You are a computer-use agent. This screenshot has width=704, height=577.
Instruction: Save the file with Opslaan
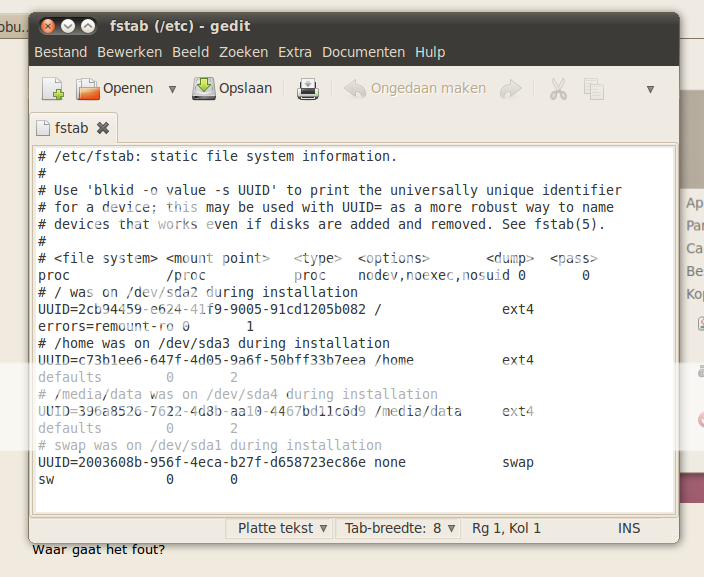232,88
